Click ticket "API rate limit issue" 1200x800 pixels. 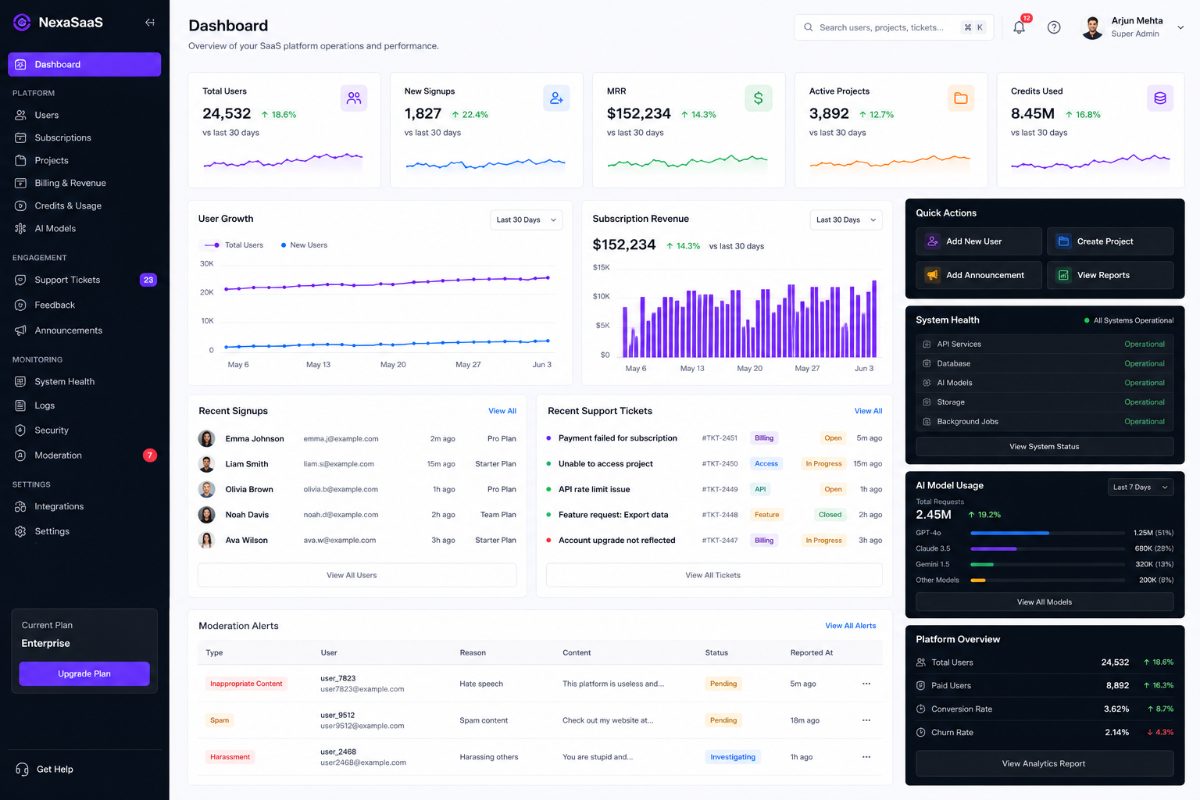point(594,489)
